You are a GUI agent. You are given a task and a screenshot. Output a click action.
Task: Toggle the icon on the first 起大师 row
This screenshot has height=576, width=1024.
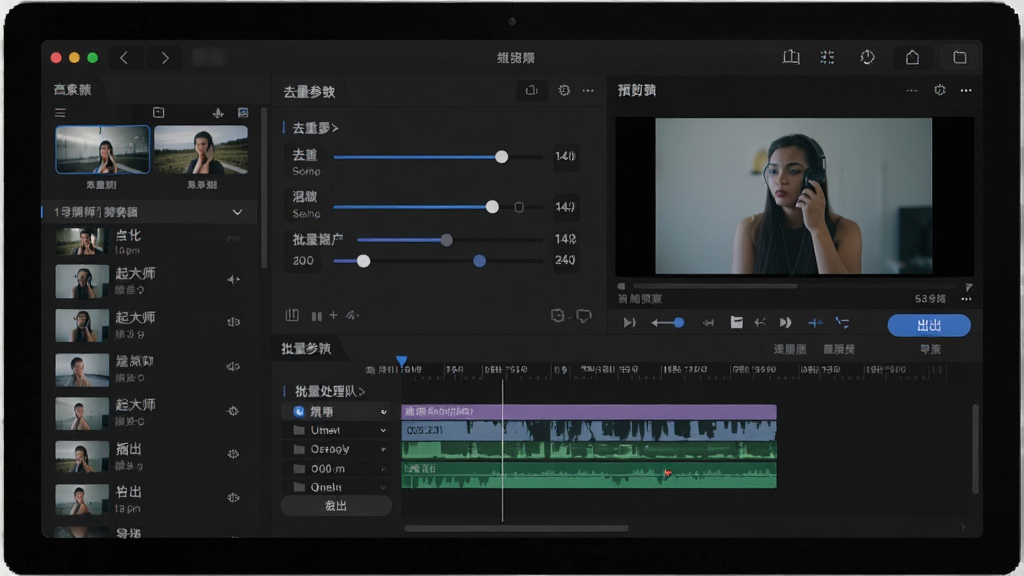233,280
